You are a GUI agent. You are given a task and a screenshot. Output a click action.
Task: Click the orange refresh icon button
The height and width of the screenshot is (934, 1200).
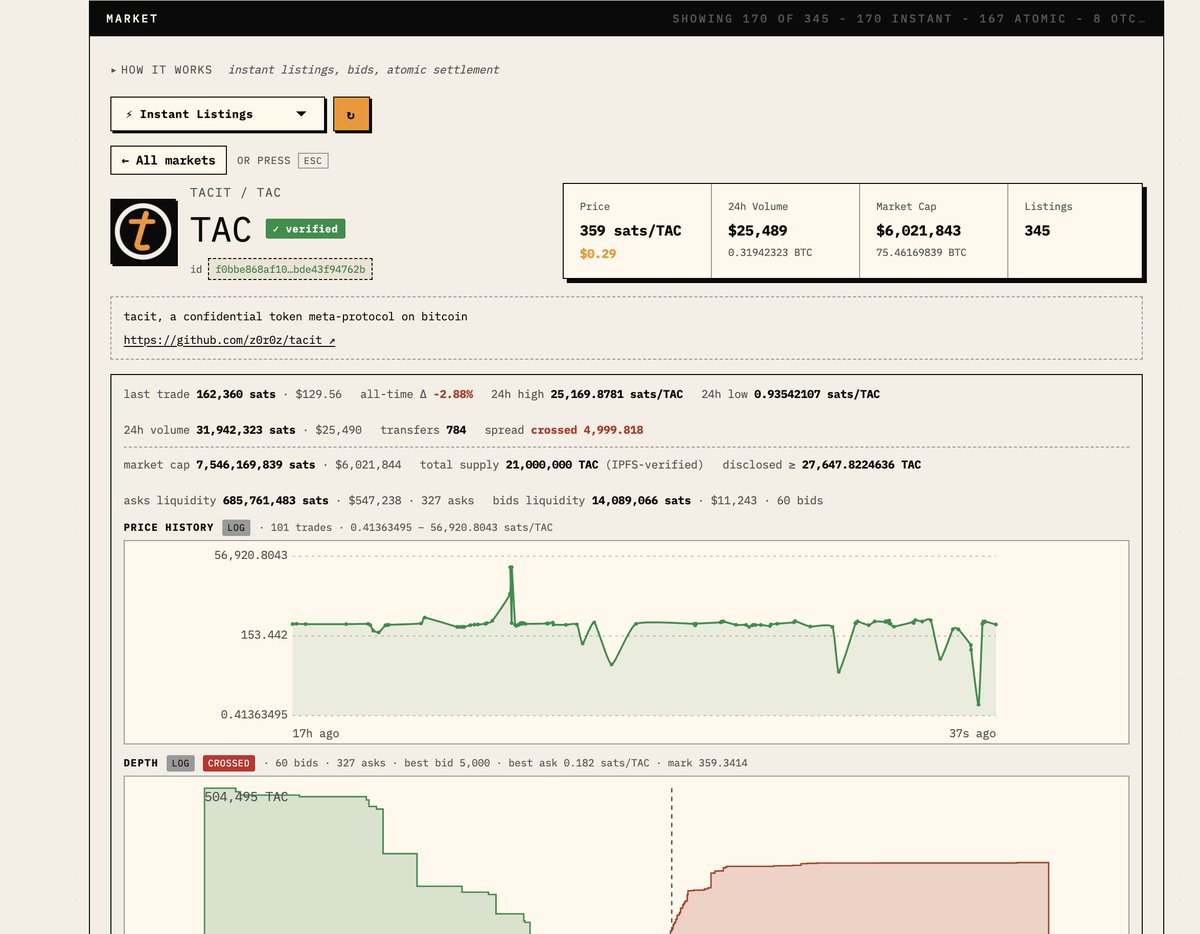[351, 114]
